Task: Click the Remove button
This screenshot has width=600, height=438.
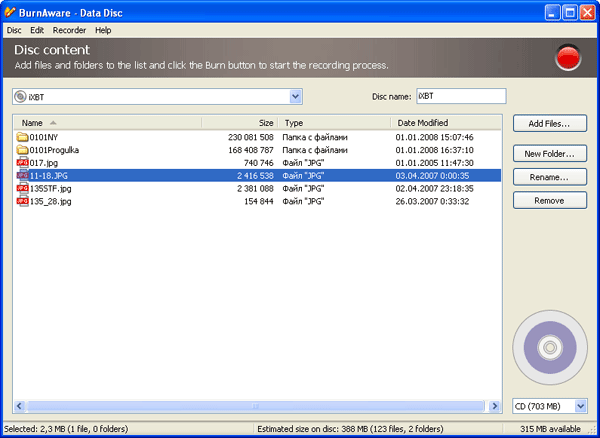Action: 549,200
